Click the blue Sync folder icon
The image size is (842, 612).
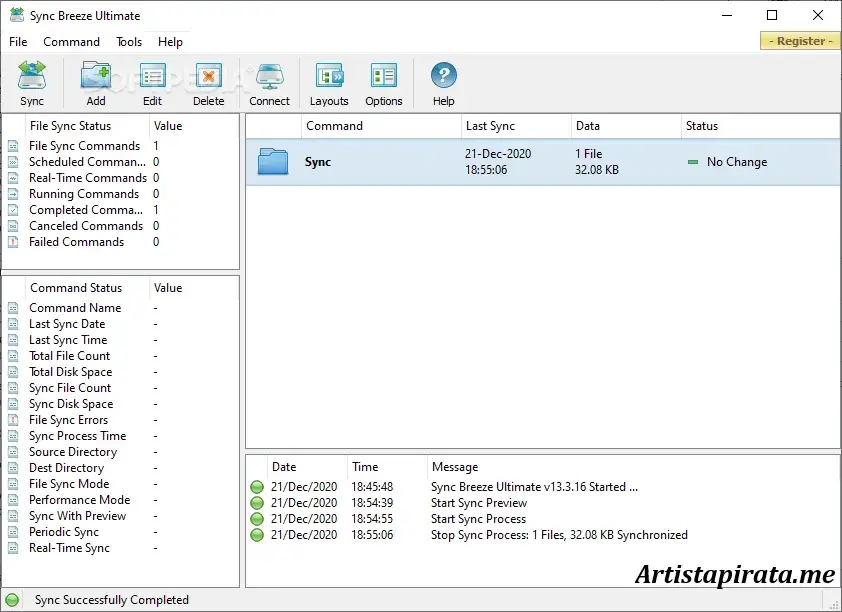coord(271,158)
